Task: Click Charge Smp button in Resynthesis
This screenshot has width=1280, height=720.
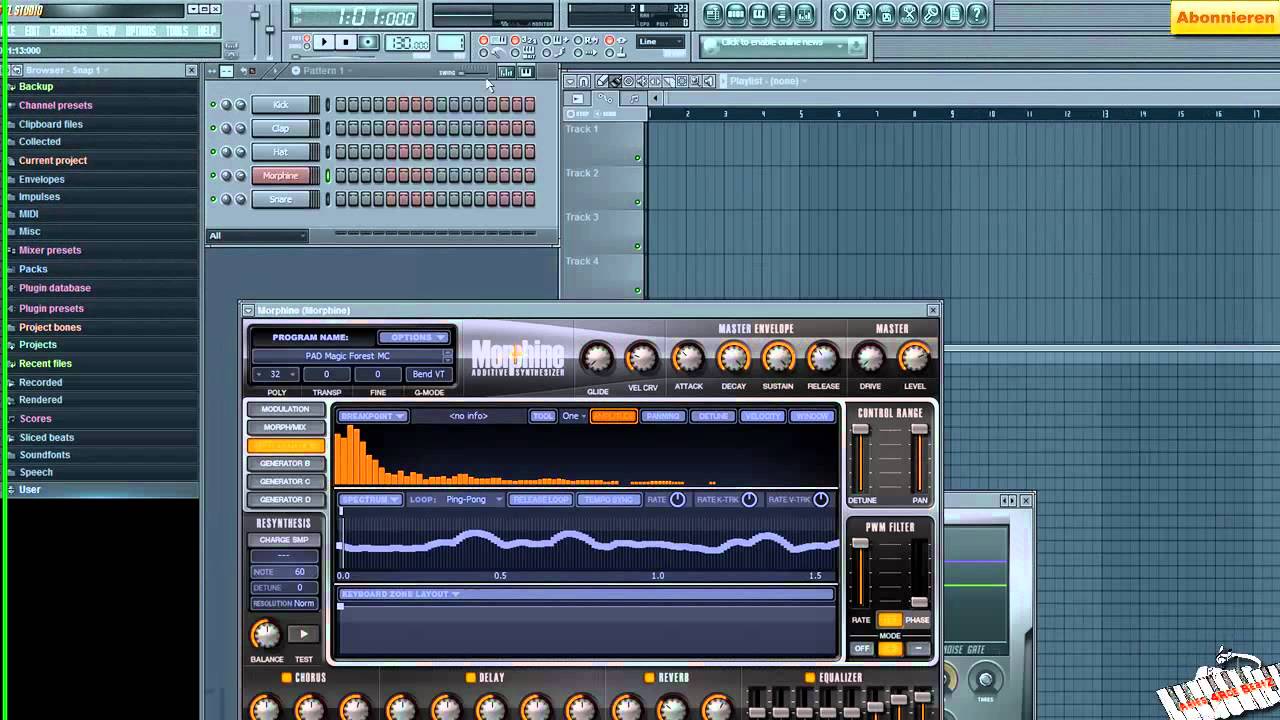Action: point(284,540)
